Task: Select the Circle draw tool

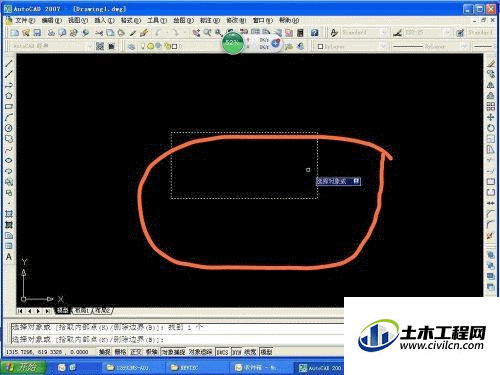Action: pyautogui.click(x=9, y=128)
